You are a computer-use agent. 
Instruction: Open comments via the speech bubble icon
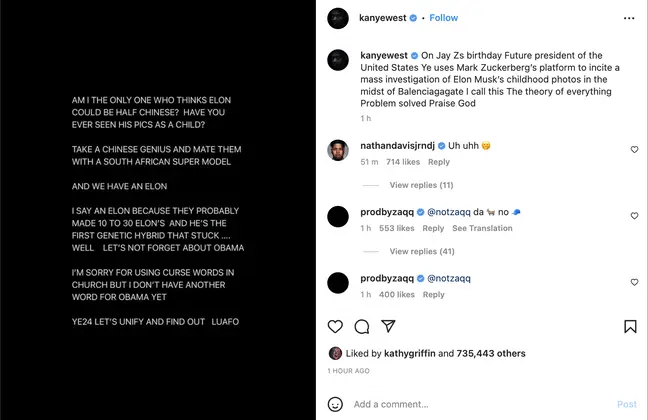point(362,327)
